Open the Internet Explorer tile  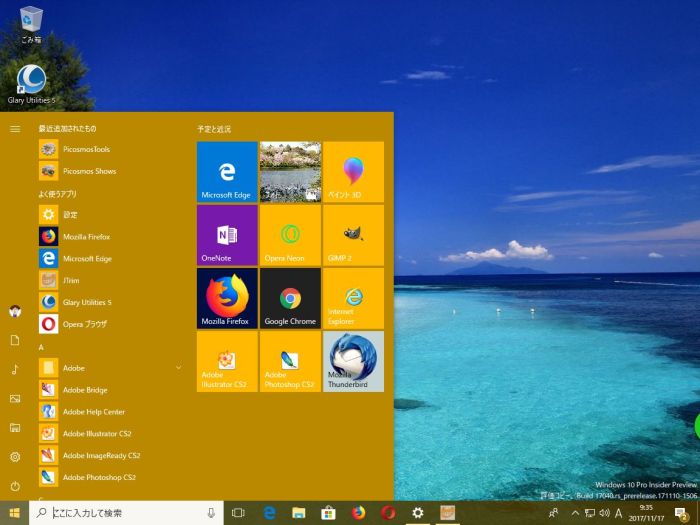(353, 298)
